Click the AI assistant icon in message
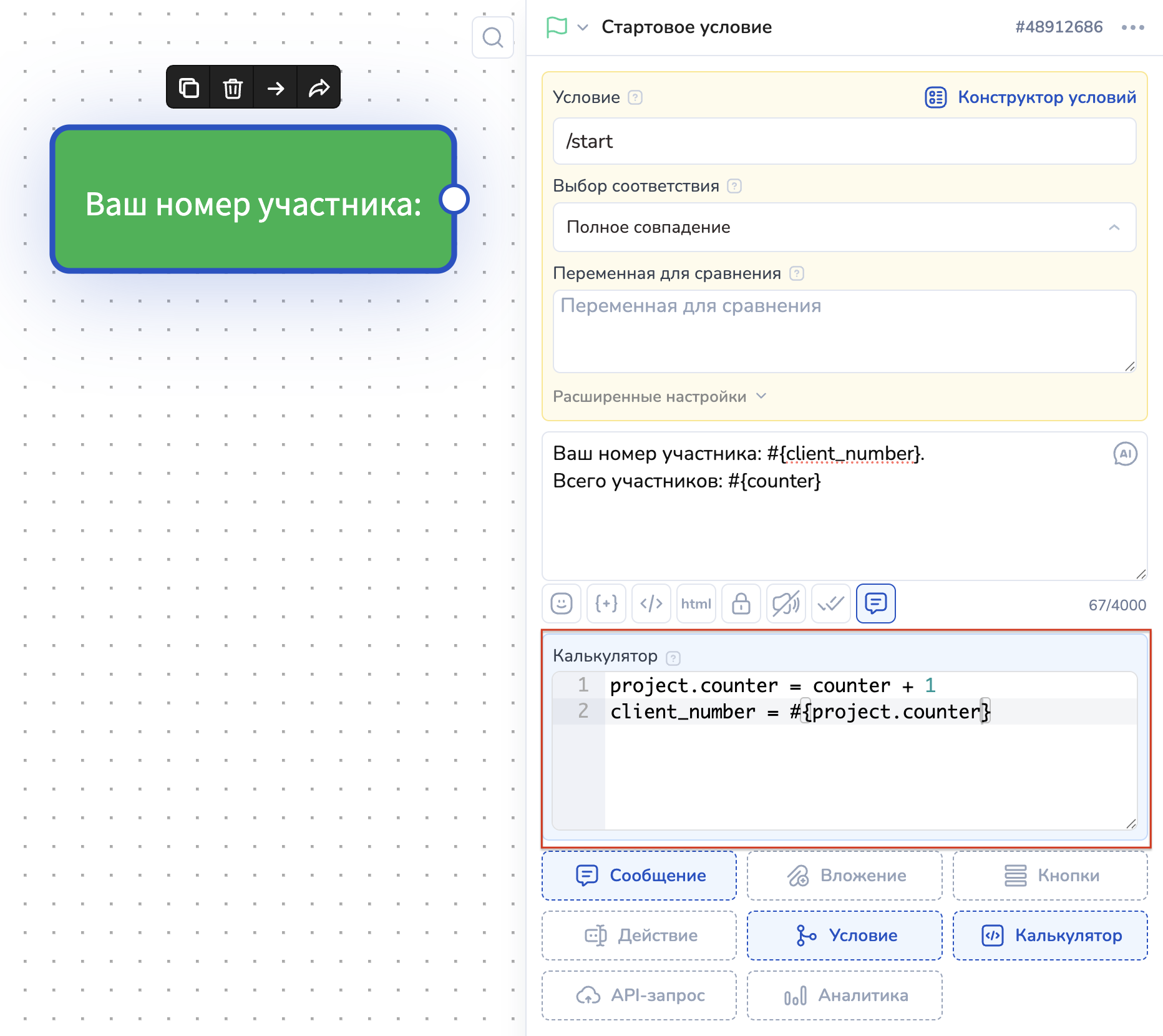1163x1036 pixels. [x=1125, y=454]
